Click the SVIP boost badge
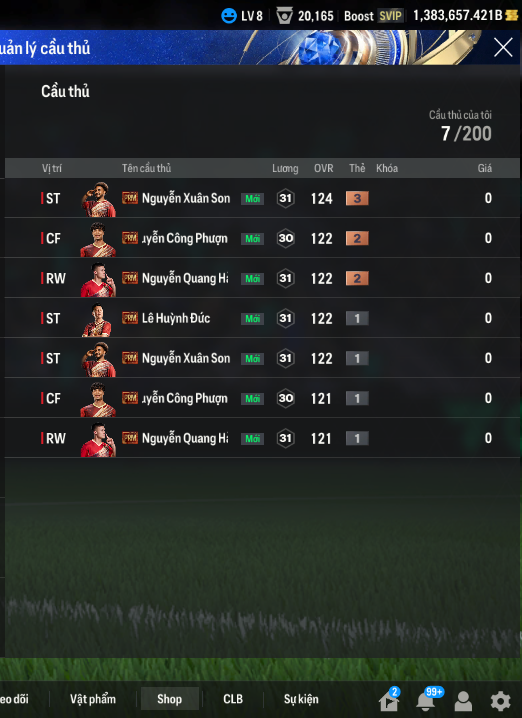Screen dimensions: 522x718 point(390,16)
